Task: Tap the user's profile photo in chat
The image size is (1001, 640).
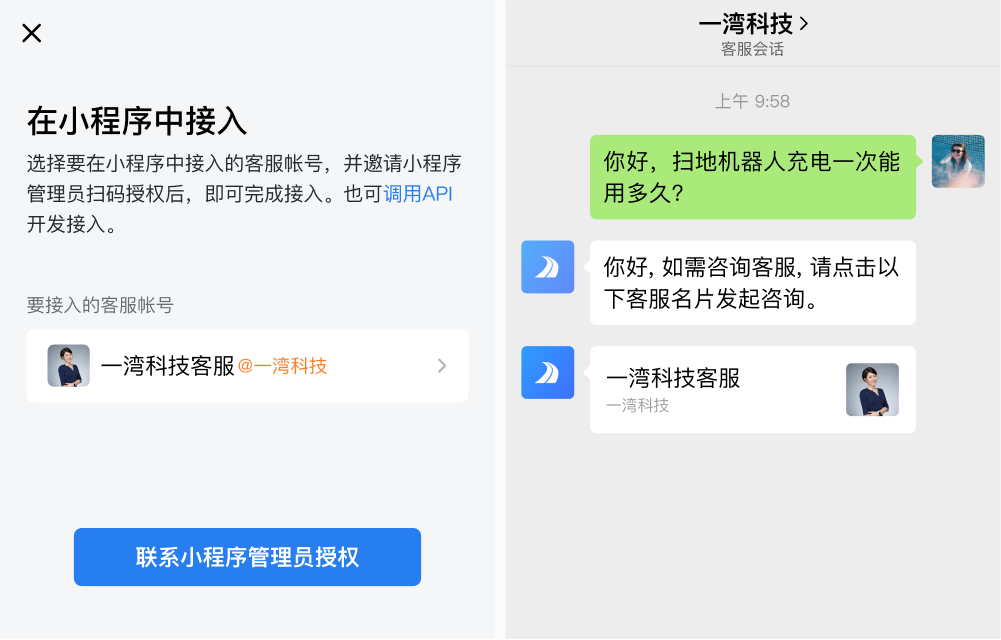Action: tap(958, 161)
